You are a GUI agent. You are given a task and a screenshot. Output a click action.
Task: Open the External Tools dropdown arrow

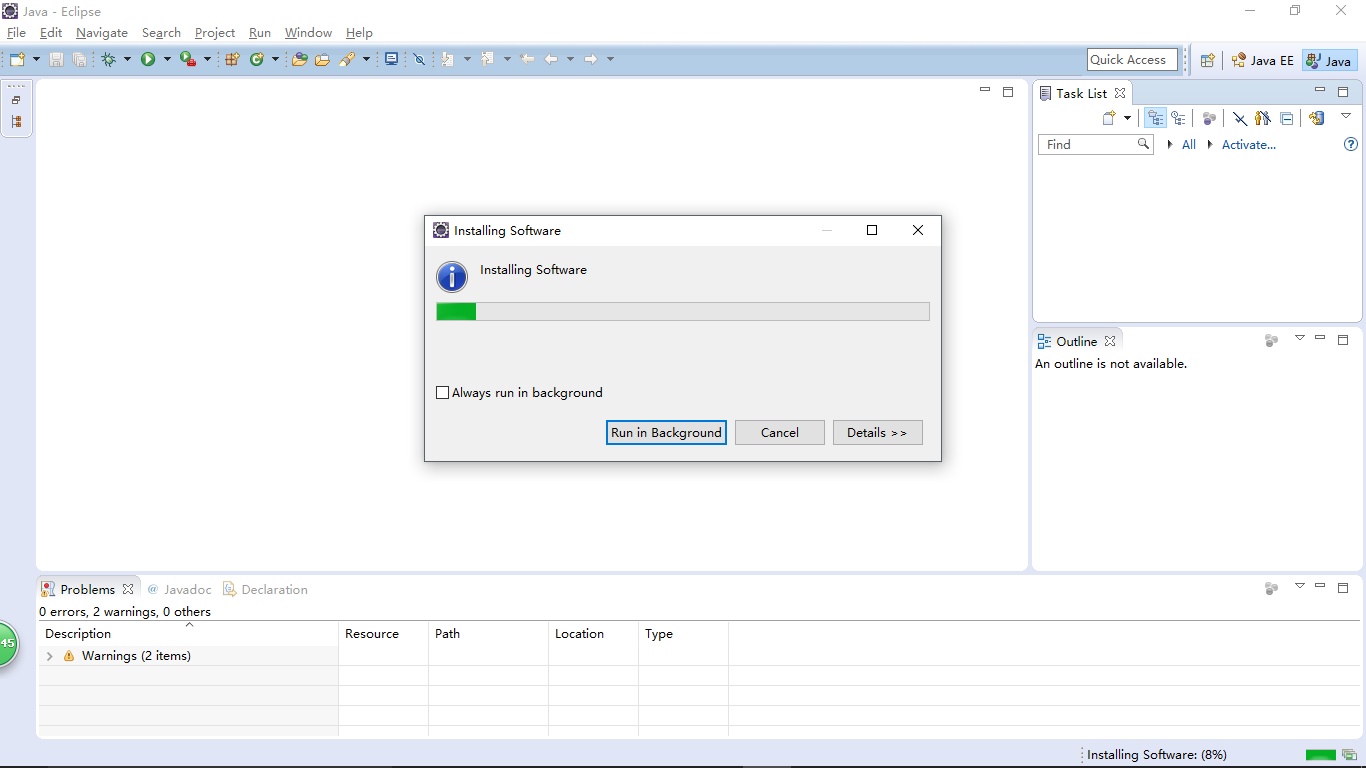[x=207, y=59]
